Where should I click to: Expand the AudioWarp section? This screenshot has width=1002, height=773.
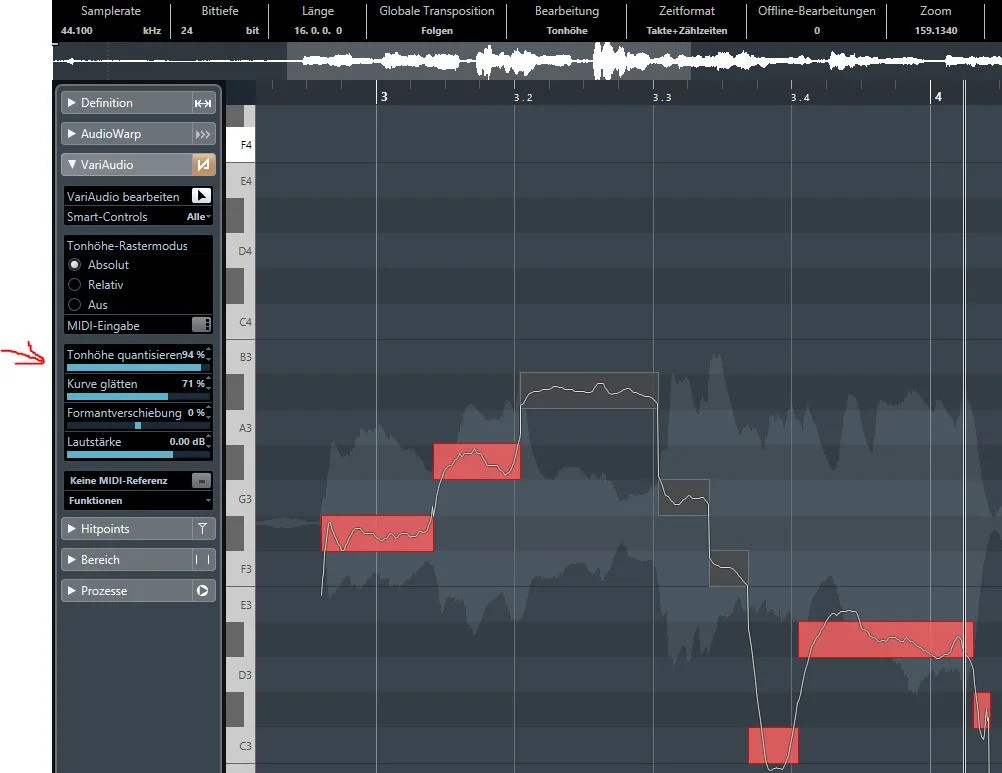[72, 134]
